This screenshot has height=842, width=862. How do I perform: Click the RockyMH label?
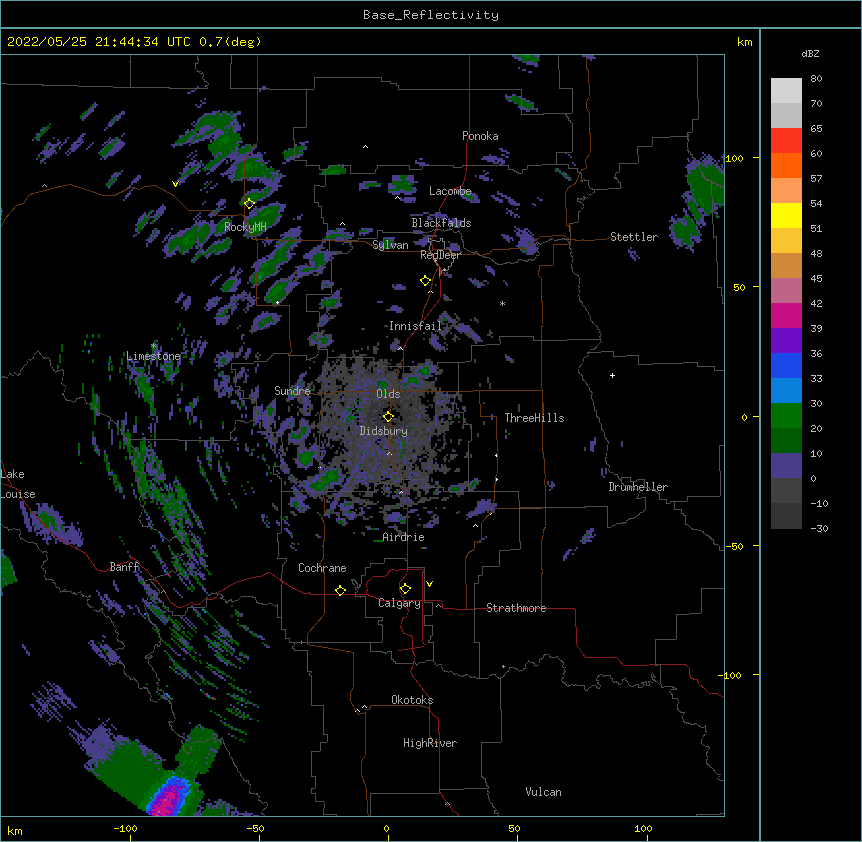[245, 227]
